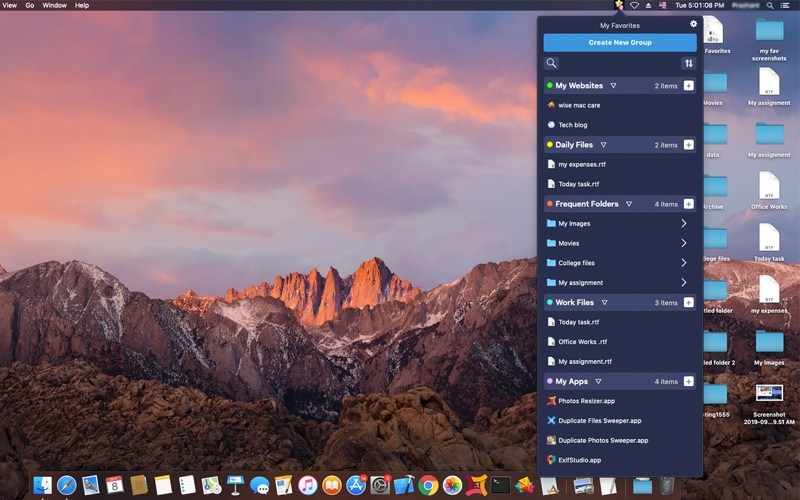
Task: Click the green My Websites color dot
Action: (x=550, y=86)
